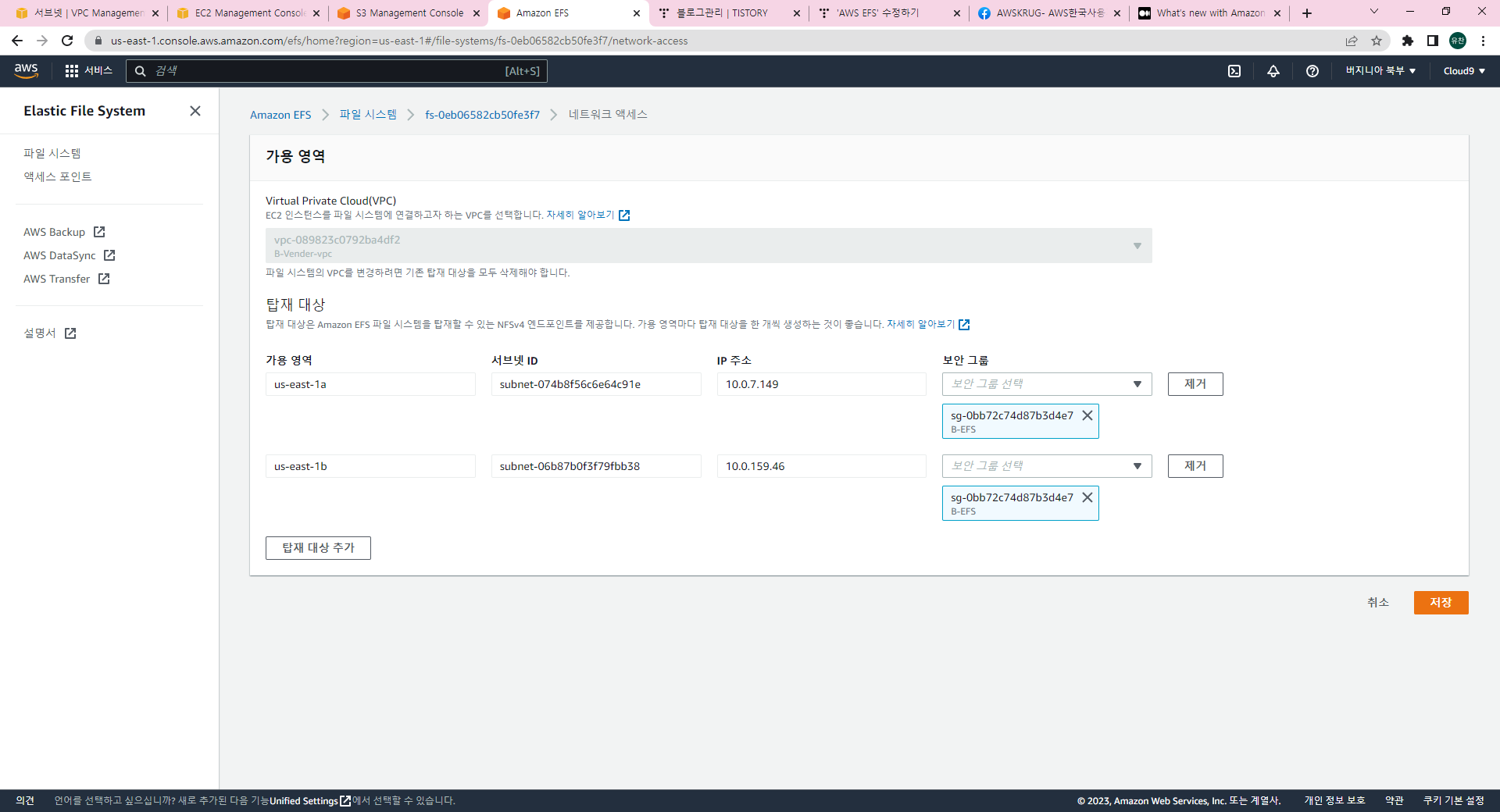
Task: Remove sg-0bb72c74d87b3d4e7 tag from us-east-1a row
Action: point(1087,415)
